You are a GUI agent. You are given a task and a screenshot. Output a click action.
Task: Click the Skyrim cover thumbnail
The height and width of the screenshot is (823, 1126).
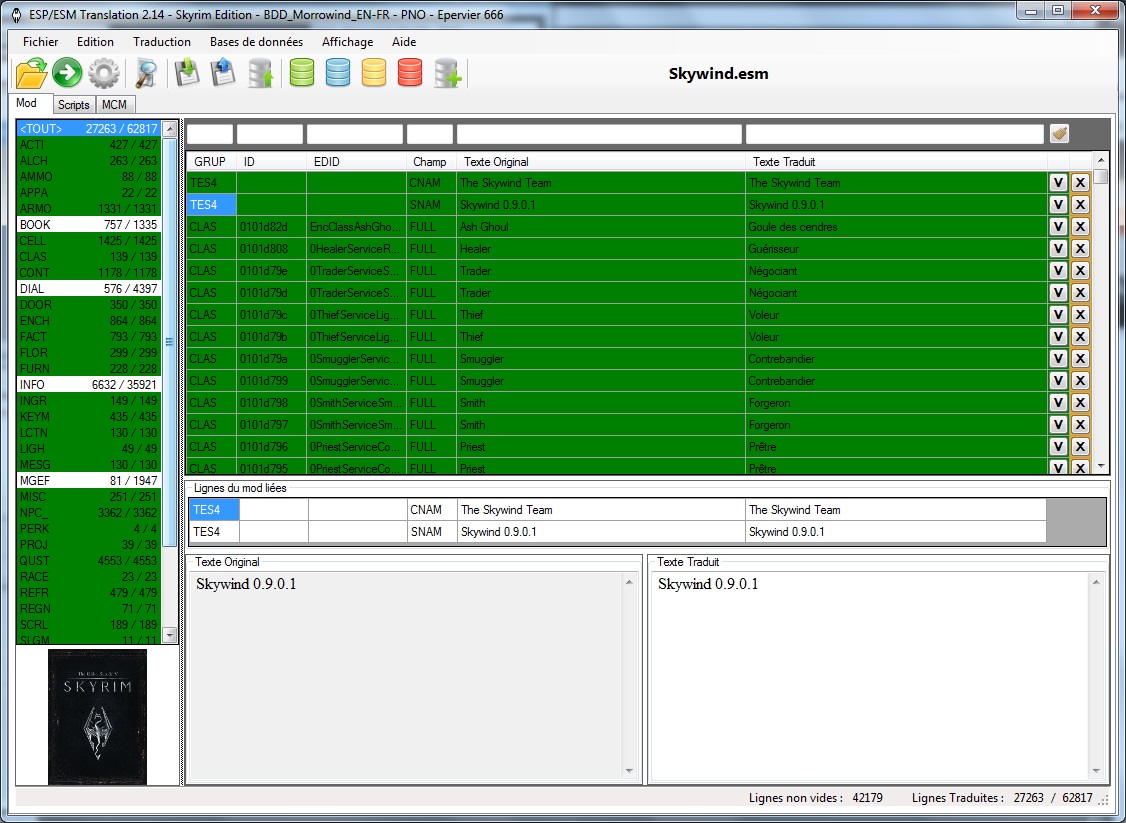point(98,716)
